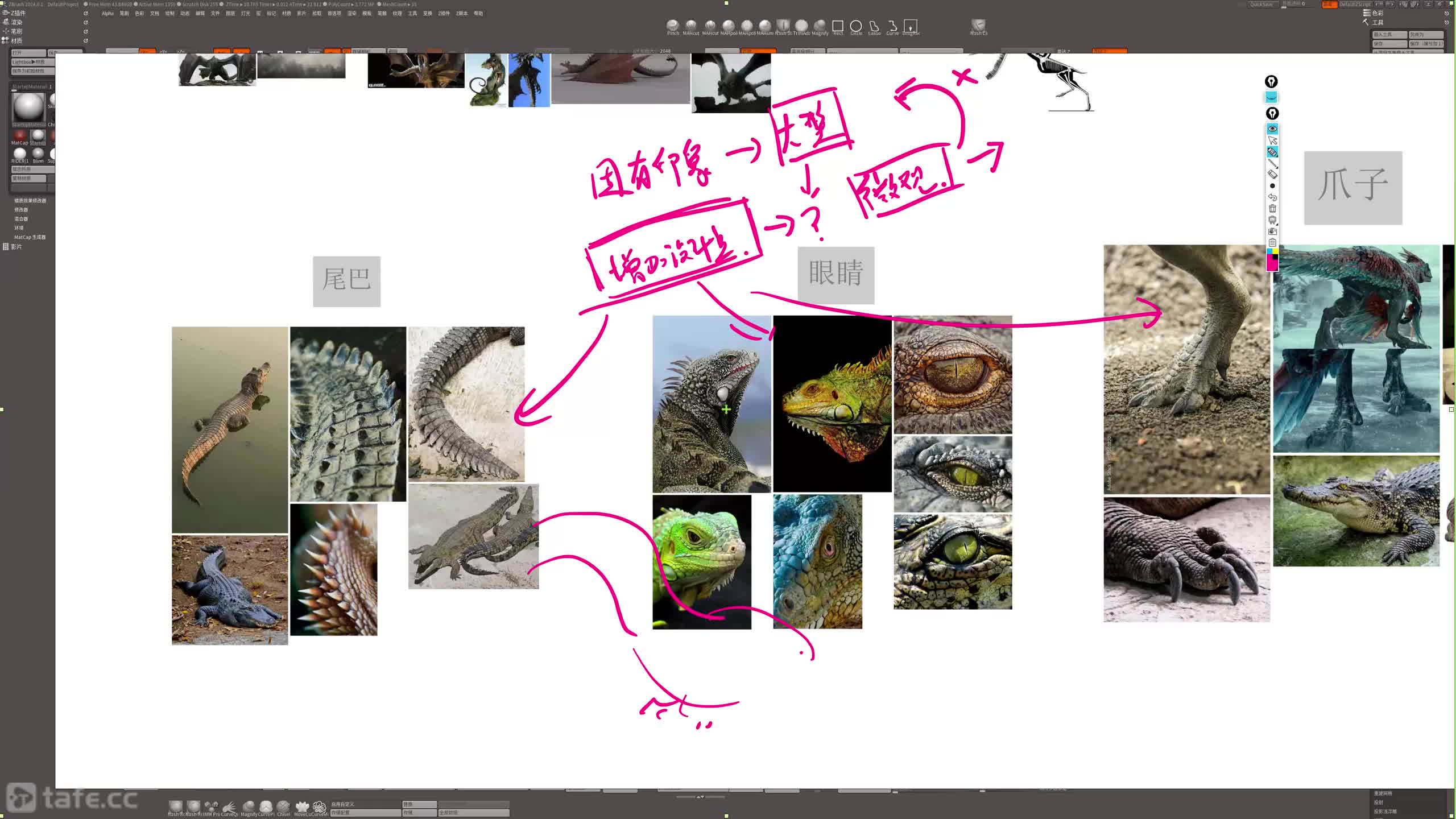1456x819 pixels.
Task: Click the annotation eraser tool
Action: [x=1272, y=175]
